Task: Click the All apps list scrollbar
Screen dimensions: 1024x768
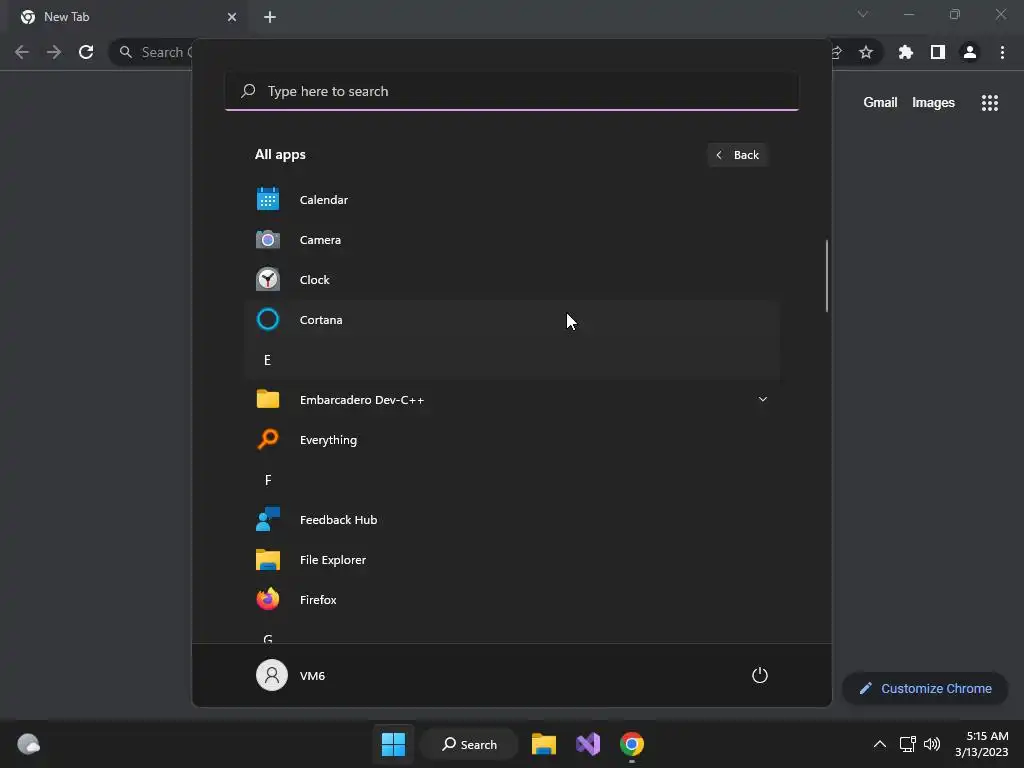Action: (827, 276)
